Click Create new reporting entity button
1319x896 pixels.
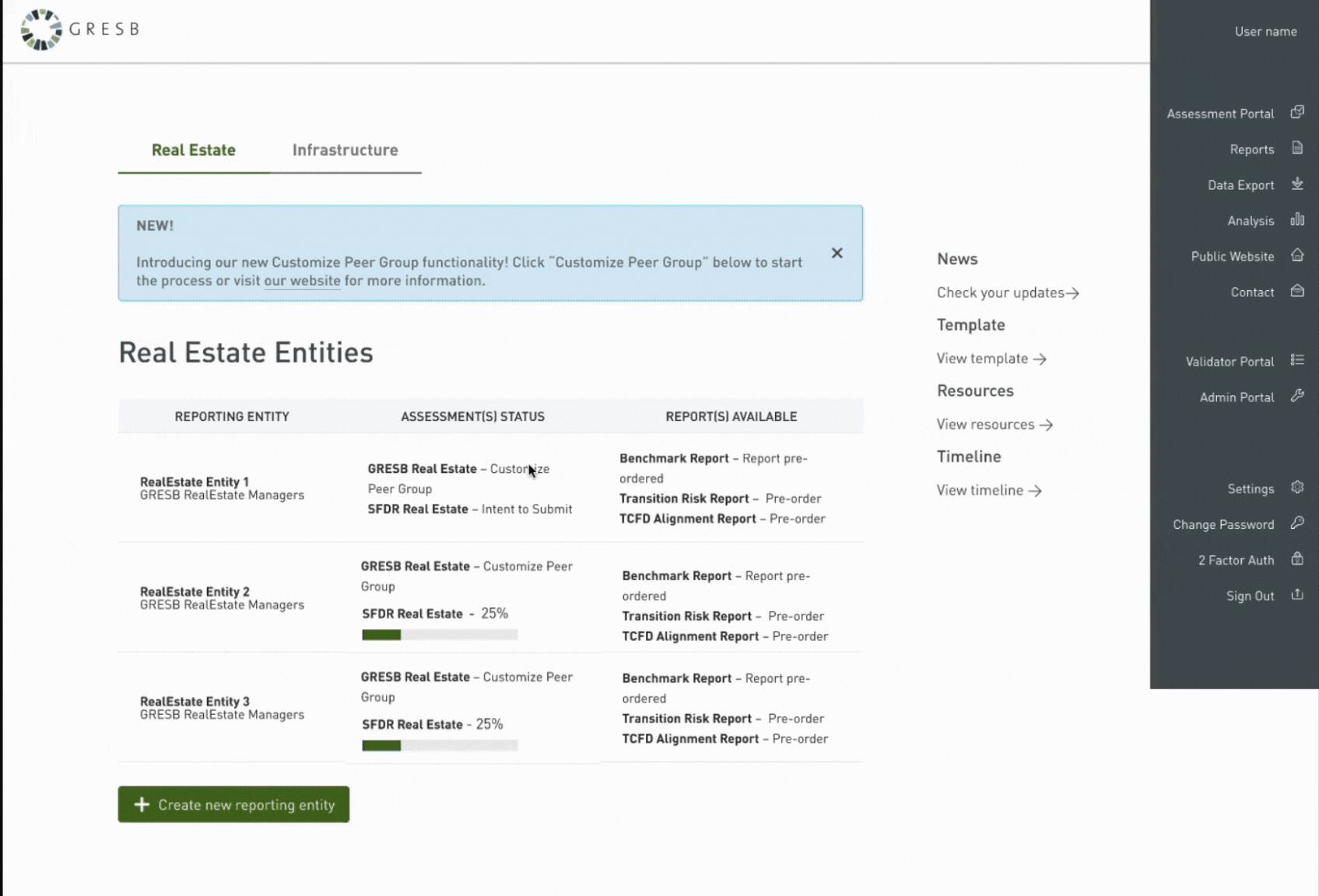click(x=233, y=804)
